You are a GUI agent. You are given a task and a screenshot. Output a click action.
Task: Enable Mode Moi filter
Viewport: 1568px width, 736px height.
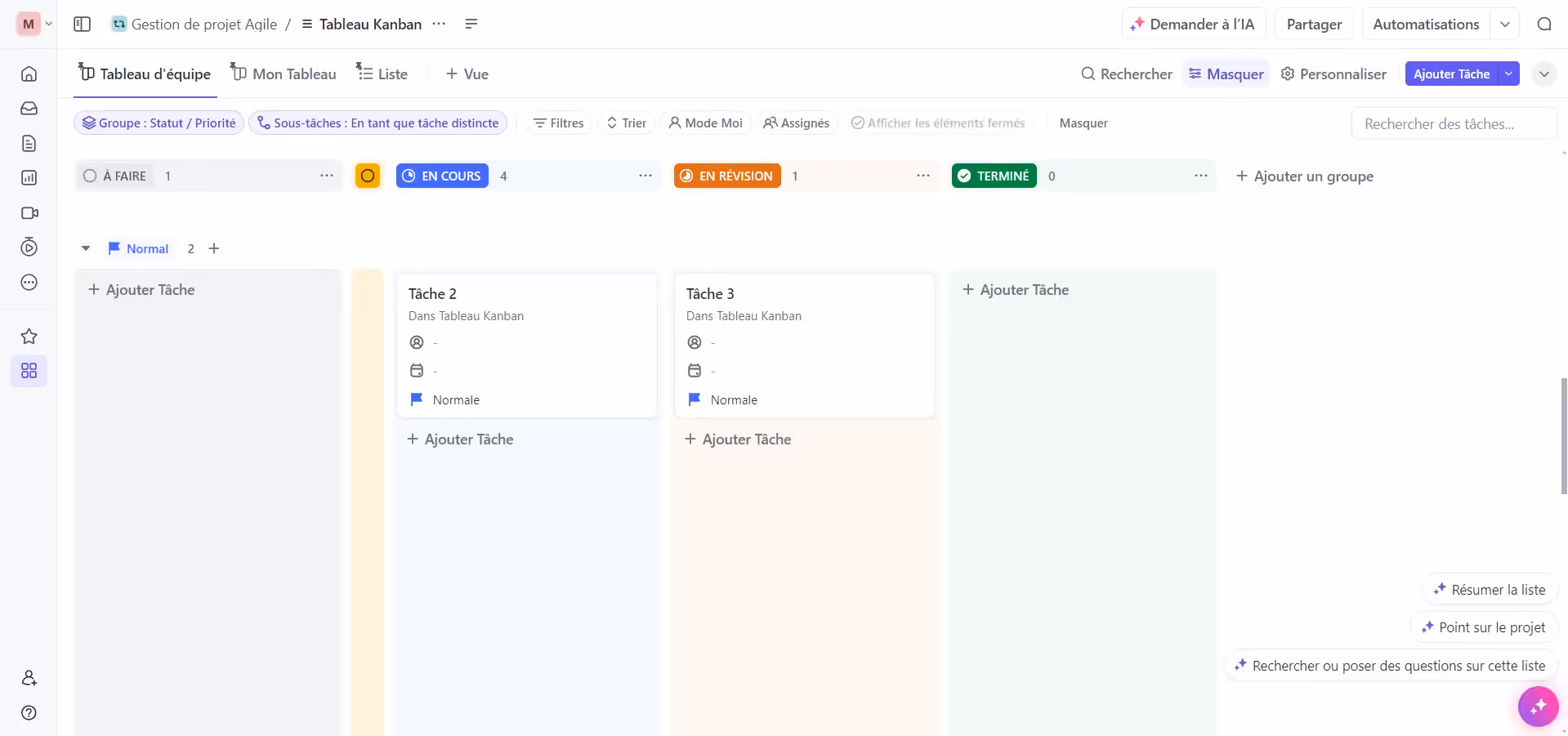pyautogui.click(x=705, y=123)
